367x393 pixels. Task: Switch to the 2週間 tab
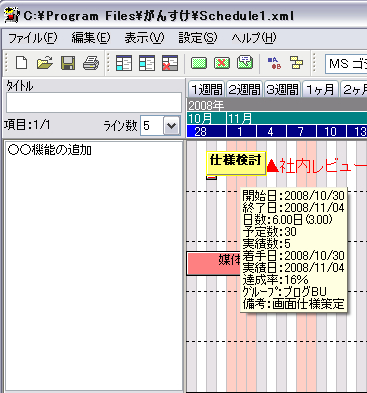(244, 89)
